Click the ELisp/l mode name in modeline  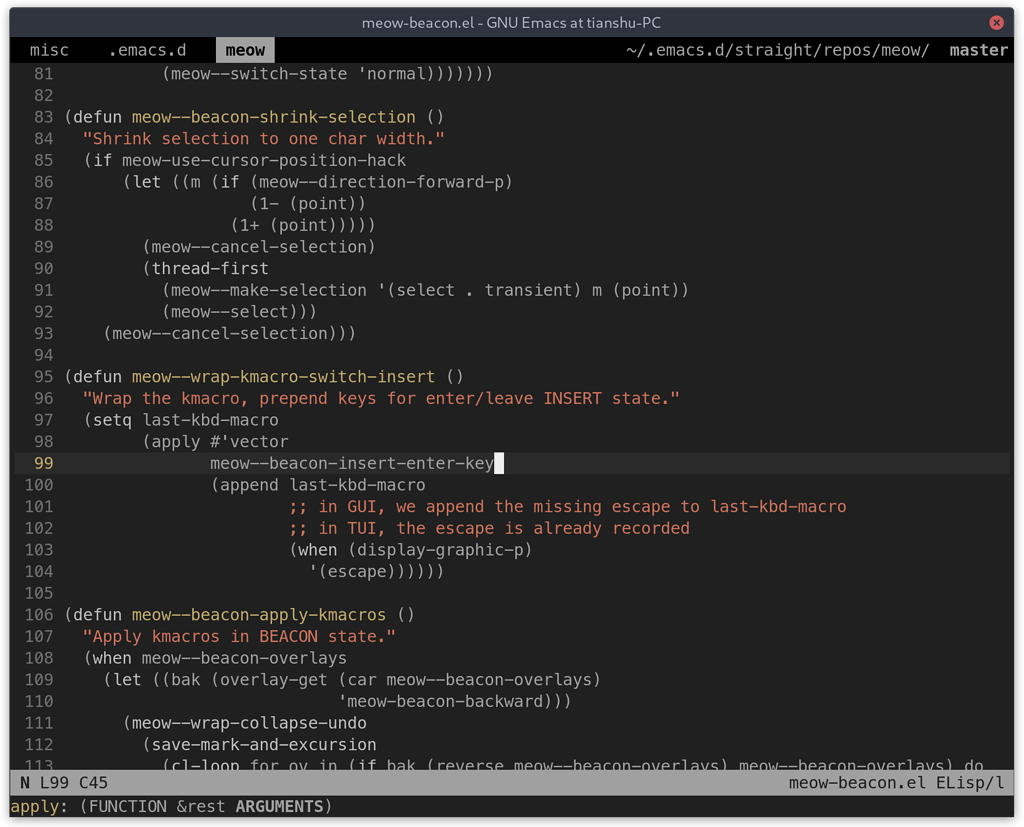969,782
